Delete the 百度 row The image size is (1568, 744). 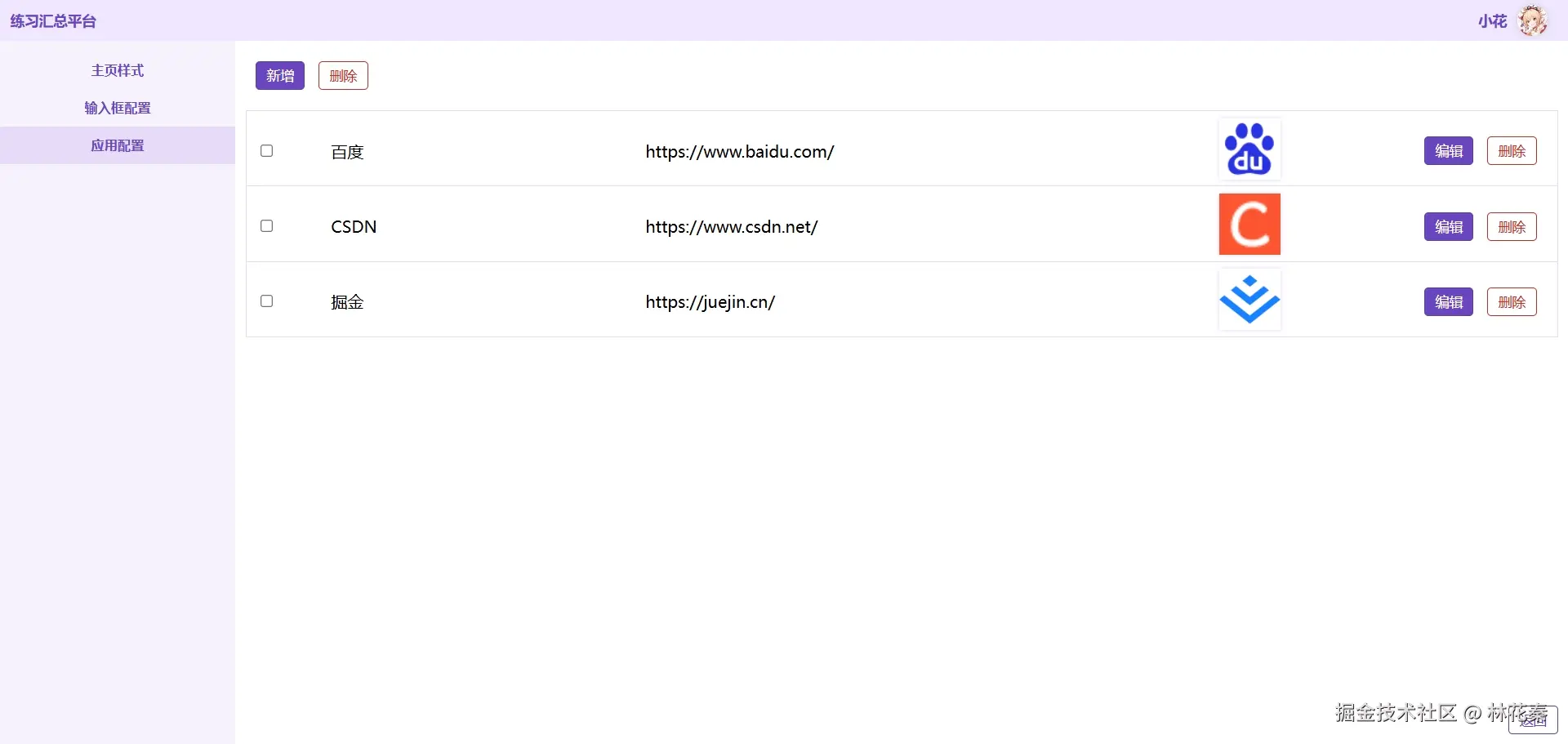(1512, 151)
